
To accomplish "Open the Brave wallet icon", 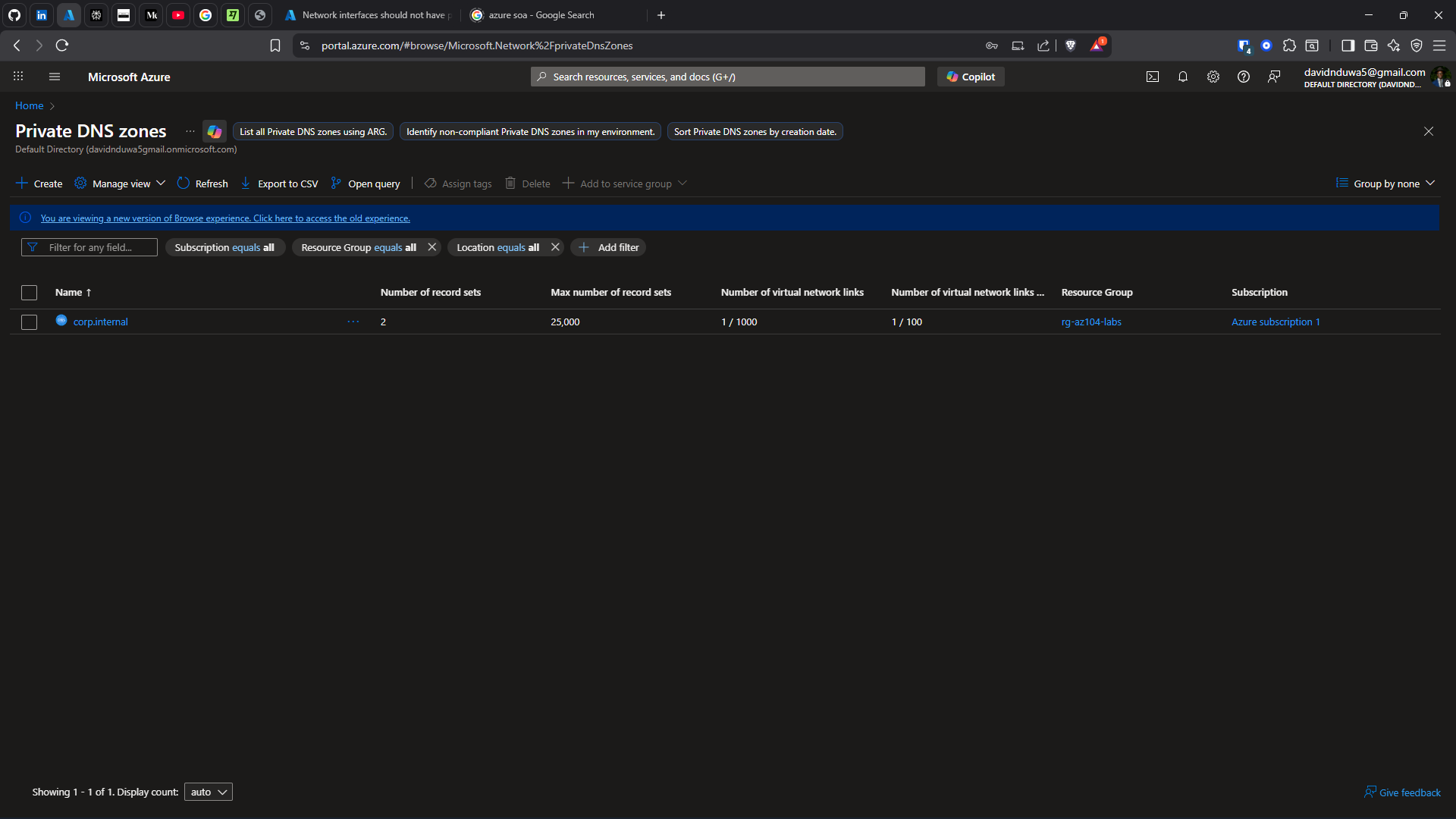I will click(1371, 45).
